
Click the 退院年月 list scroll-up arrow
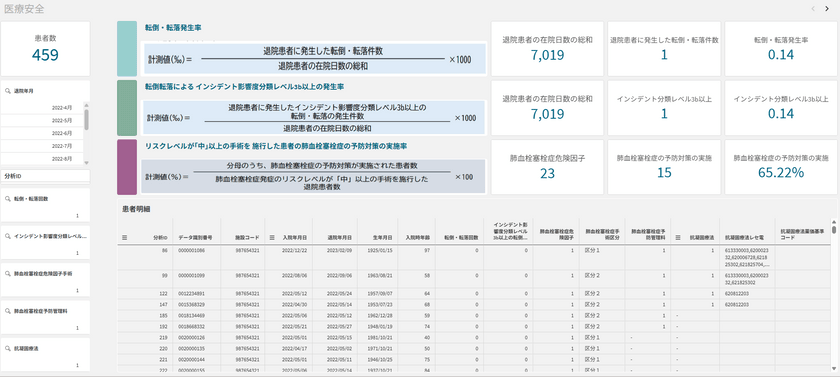point(86,104)
